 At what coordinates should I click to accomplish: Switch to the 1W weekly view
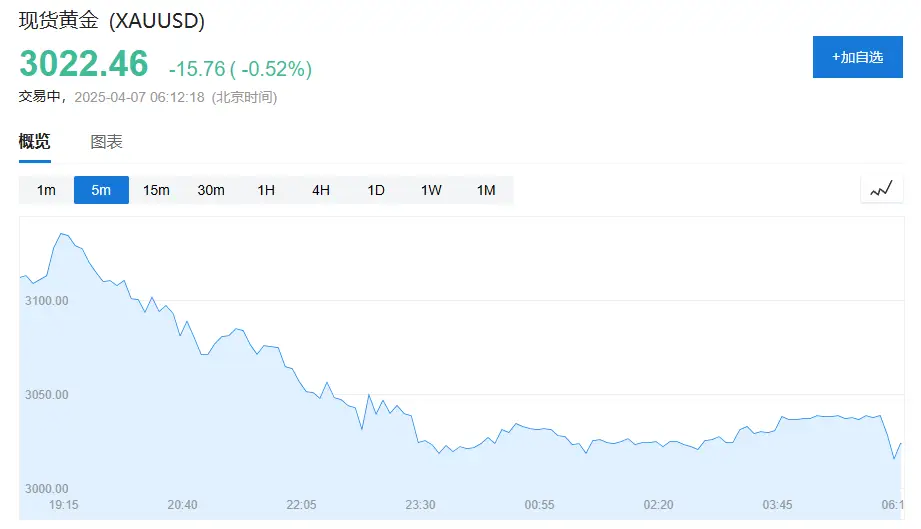(x=431, y=190)
